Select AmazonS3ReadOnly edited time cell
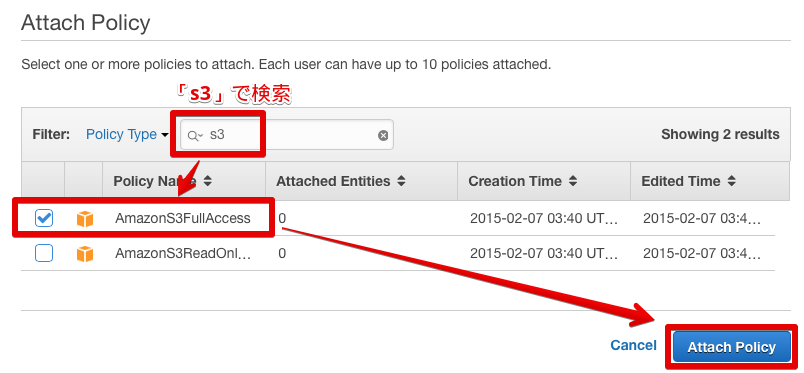804x373 pixels. pyautogui.click(x=702, y=253)
